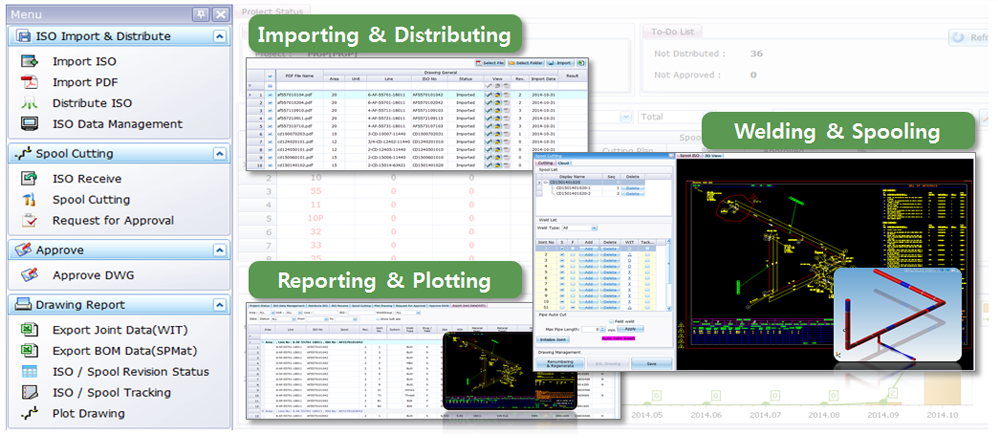Open the ISO Receive item
The width and height of the screenshot is (998, 440).
coord(86,179)
